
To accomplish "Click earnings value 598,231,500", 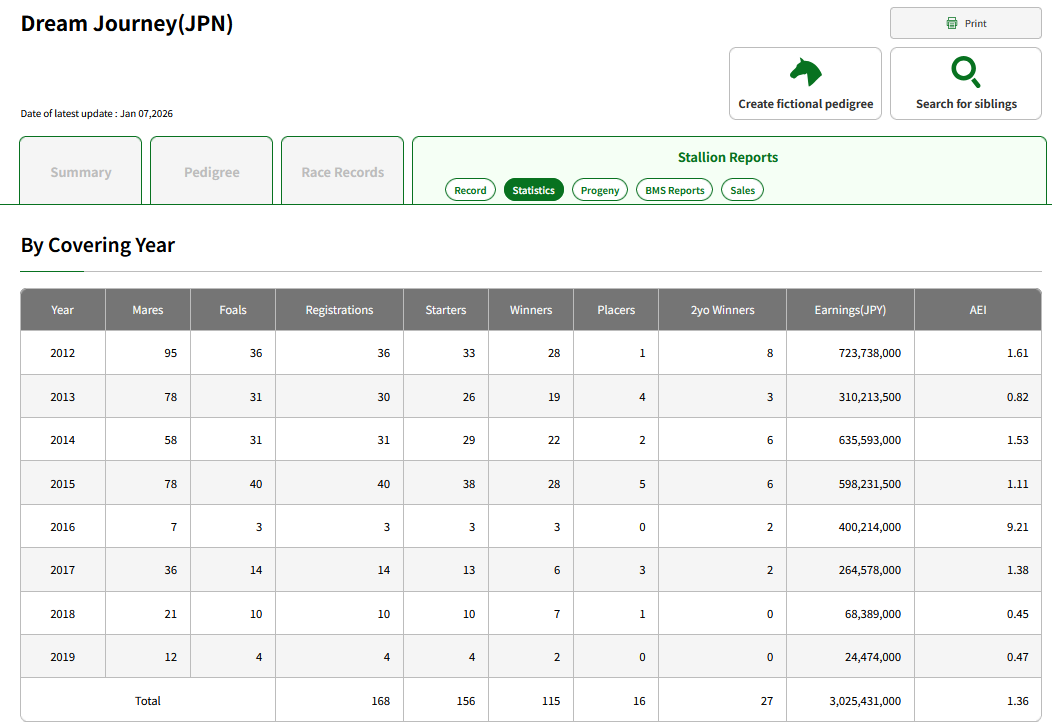I will point(870,484).
